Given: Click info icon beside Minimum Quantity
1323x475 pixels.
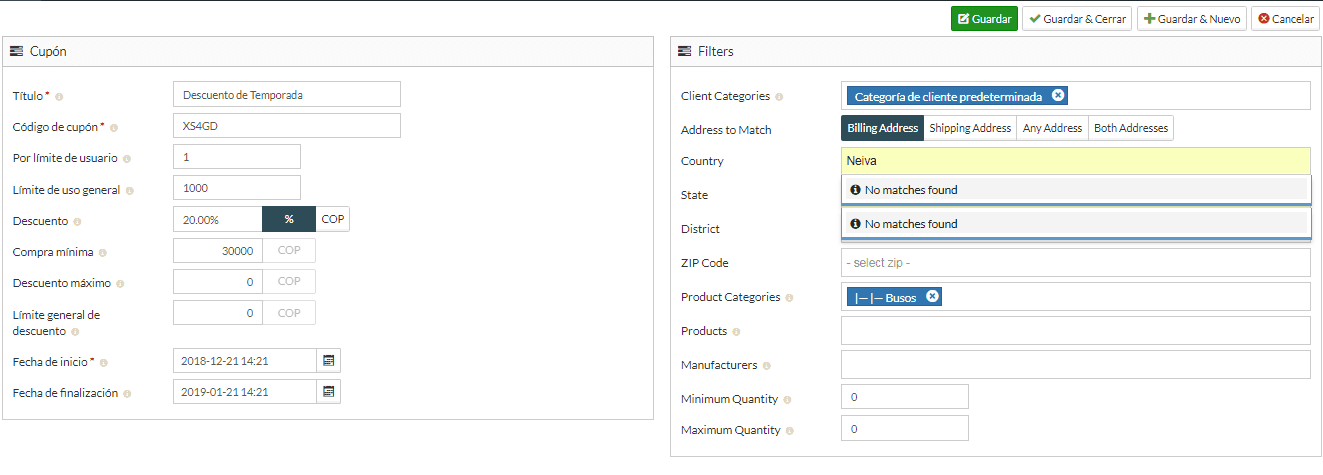Looking at the screenshot, I should coord(787,400).
